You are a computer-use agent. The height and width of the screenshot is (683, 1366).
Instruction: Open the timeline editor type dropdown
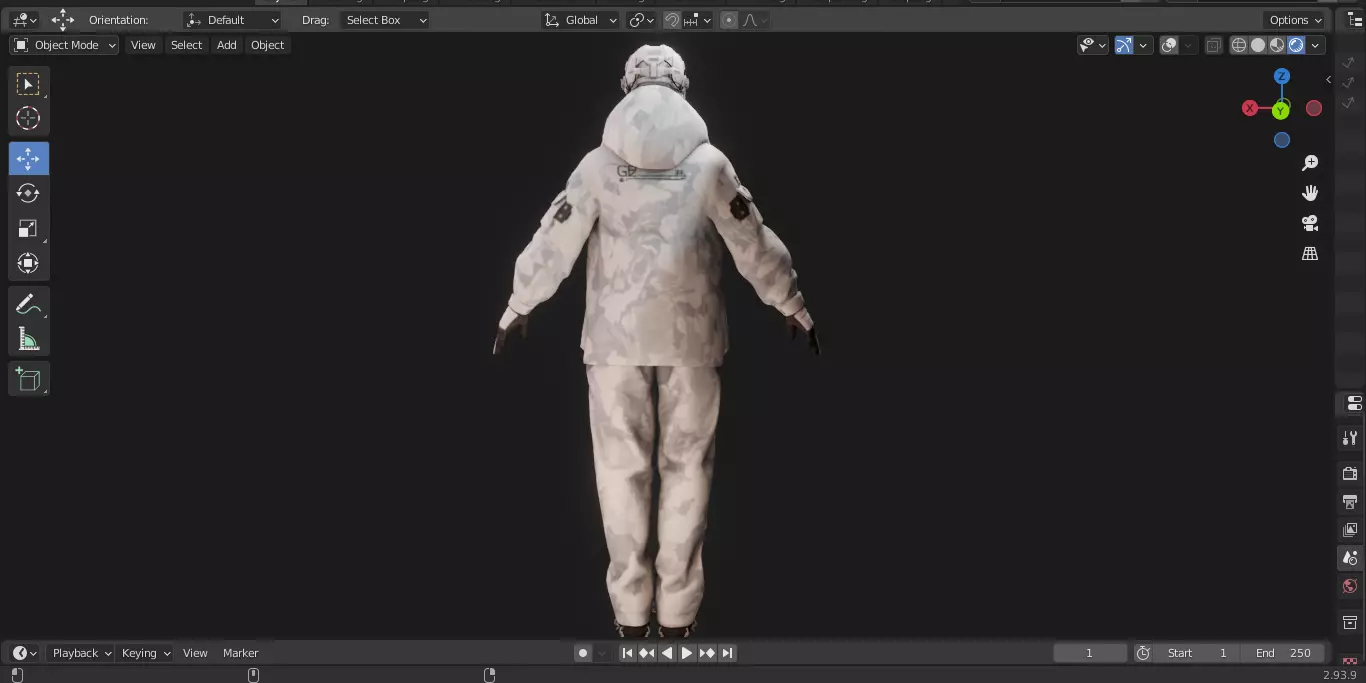coord(24,653)
